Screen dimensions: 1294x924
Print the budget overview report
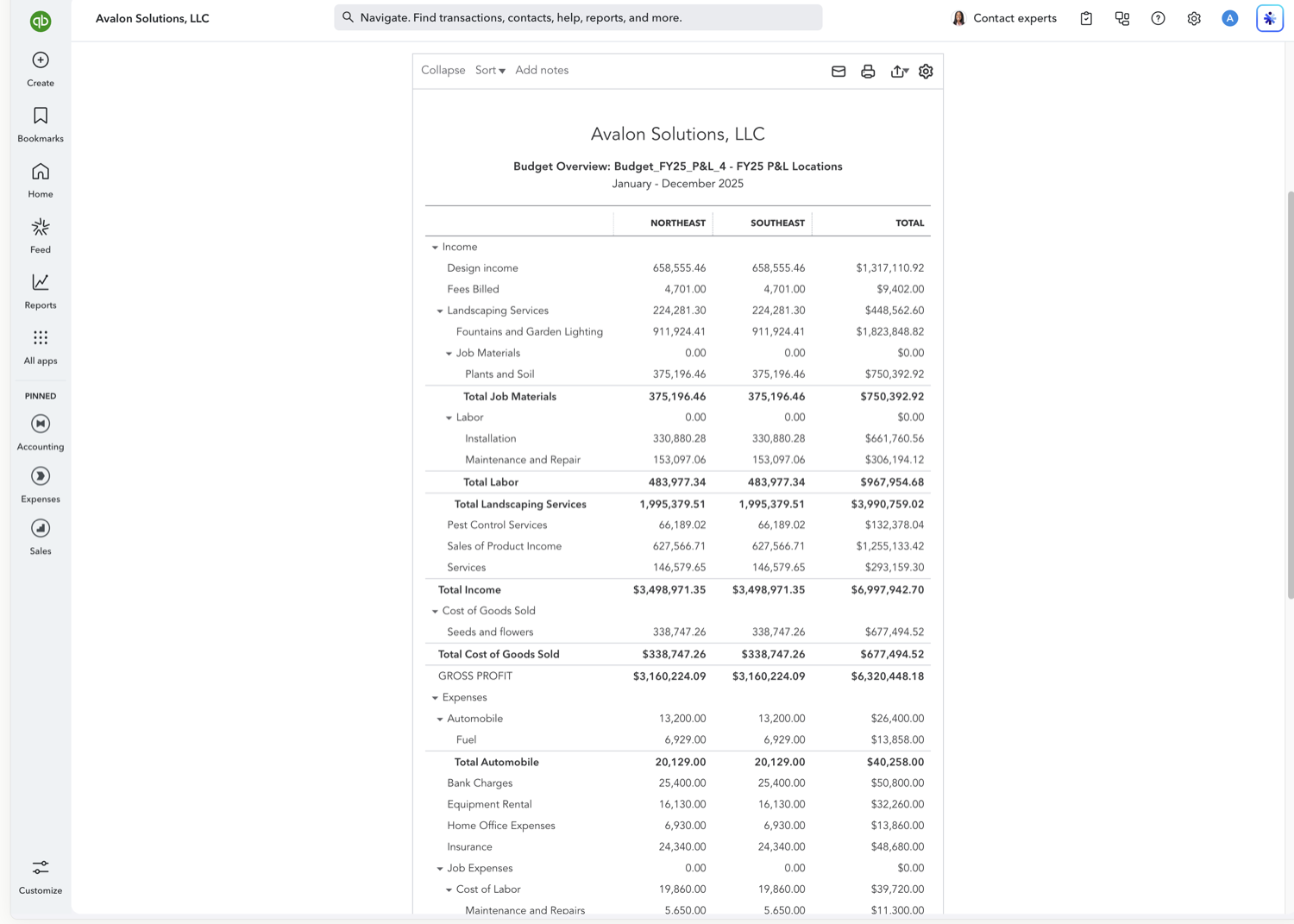click(x=868, y=72)
